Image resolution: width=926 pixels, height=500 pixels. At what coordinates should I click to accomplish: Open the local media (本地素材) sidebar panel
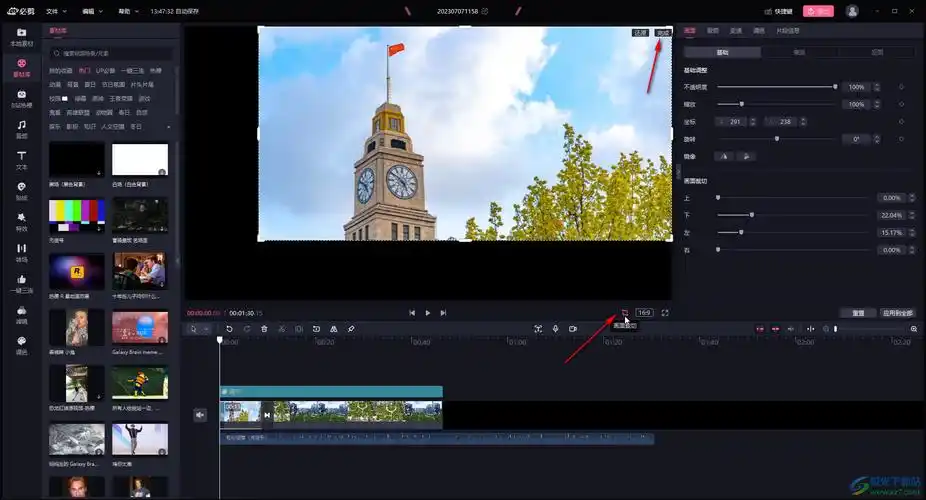(21, 36)
